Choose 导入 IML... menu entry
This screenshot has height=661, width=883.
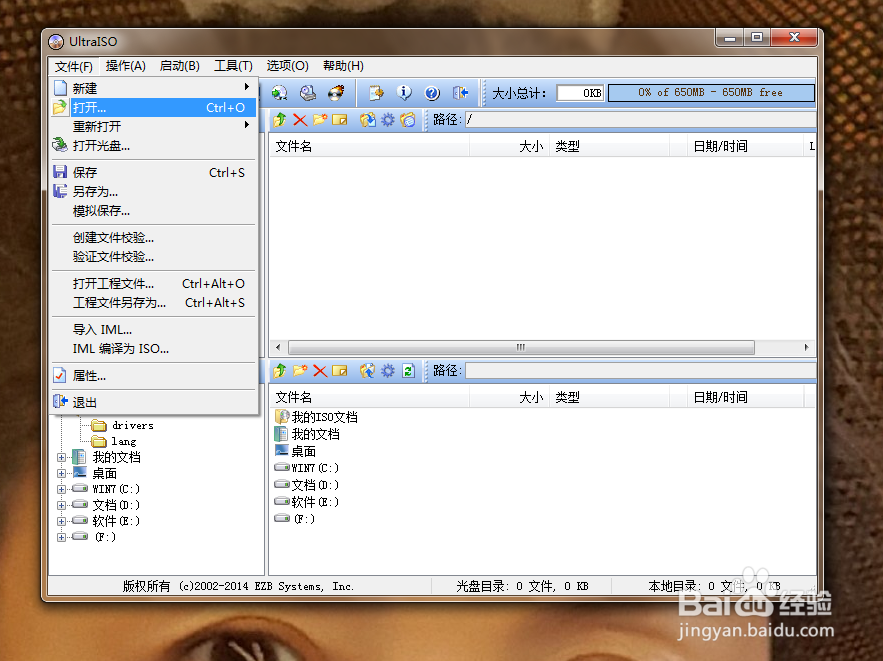pyautogui.click(x=154, y=329)
